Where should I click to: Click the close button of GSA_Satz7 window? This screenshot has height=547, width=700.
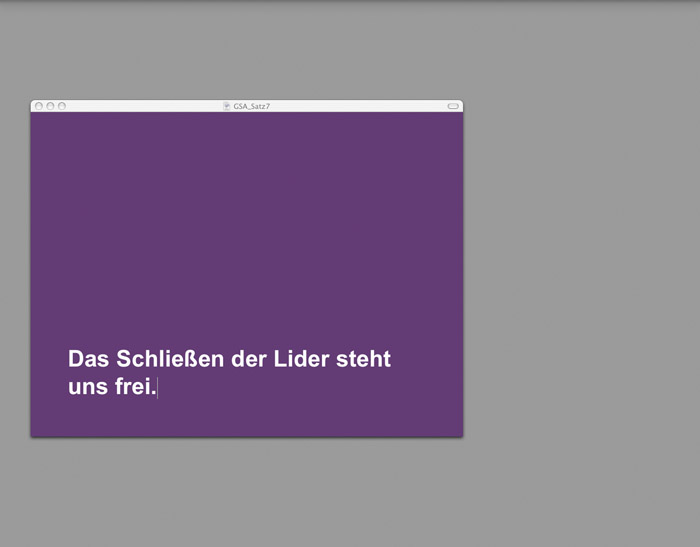pos(39,106)
